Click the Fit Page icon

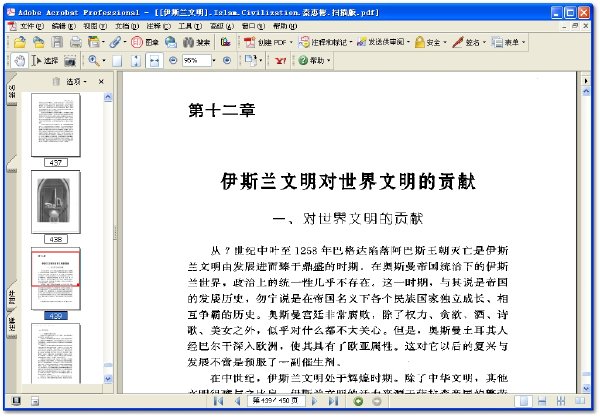(136, 60)
